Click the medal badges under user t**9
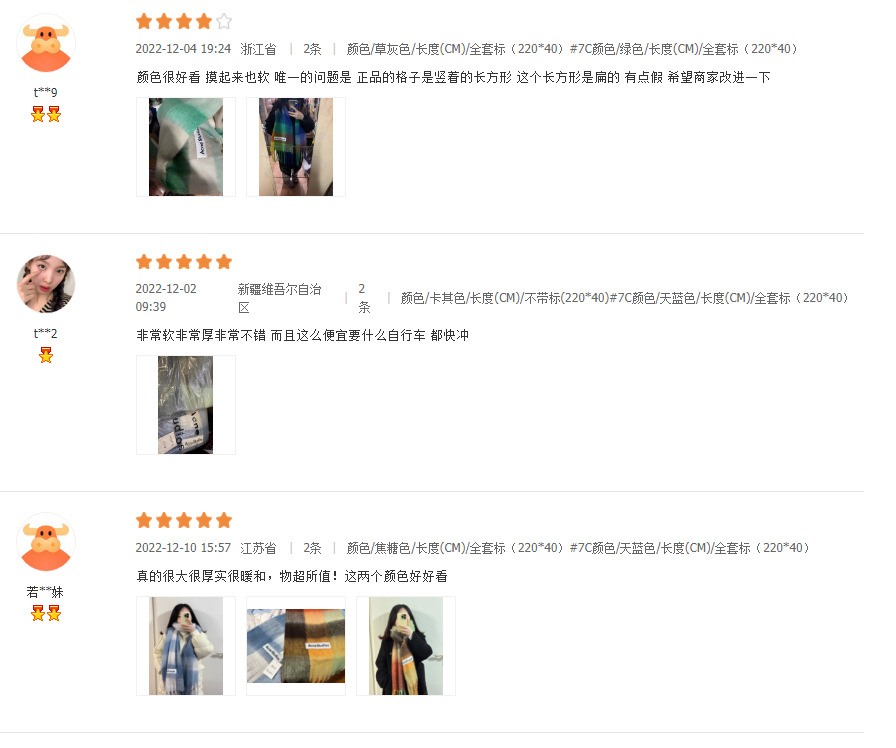The width and height of the screenshot is (896, 748). coord(46,114)
